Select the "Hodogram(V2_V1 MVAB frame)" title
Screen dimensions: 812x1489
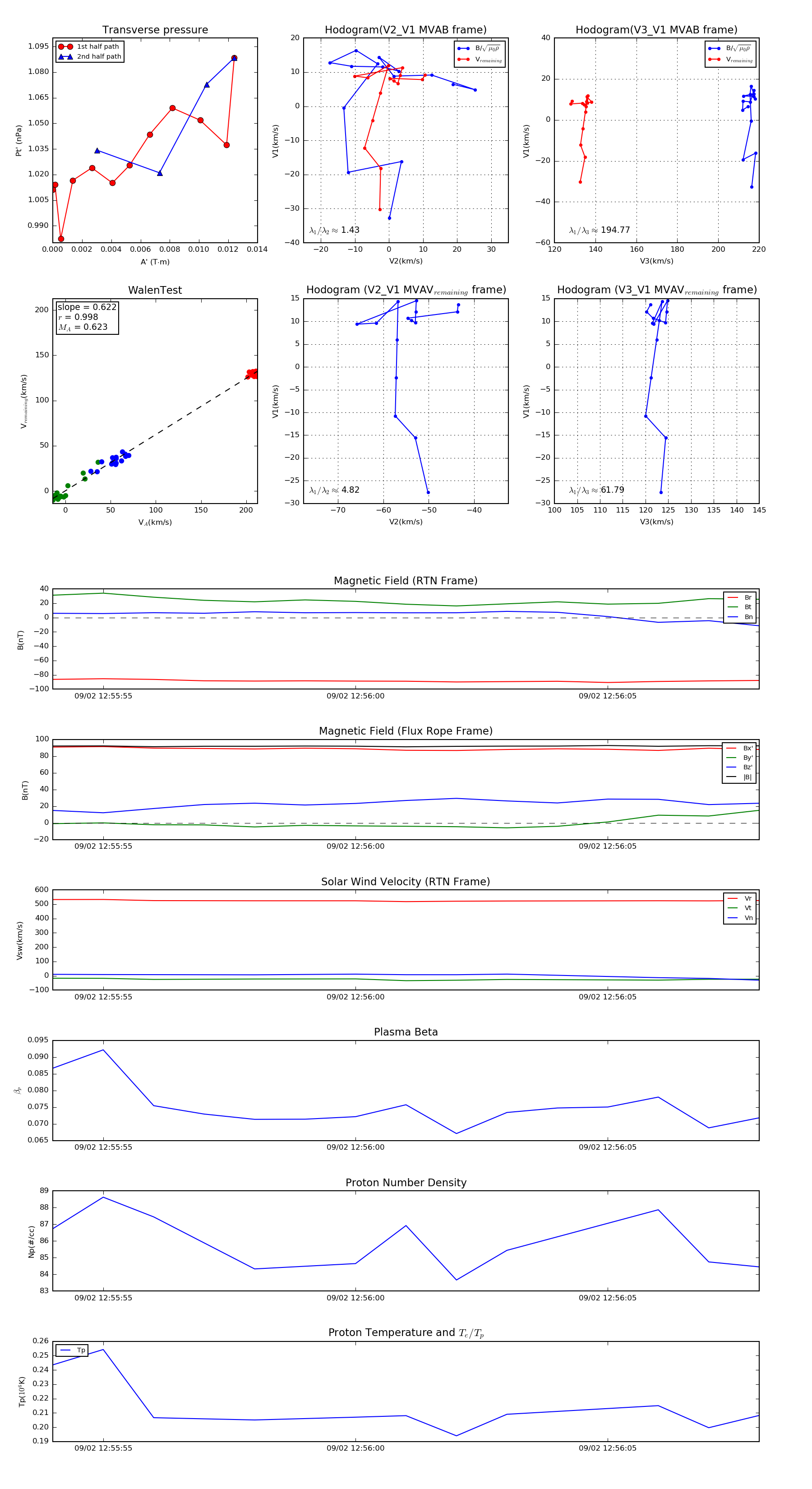[406, 30]
